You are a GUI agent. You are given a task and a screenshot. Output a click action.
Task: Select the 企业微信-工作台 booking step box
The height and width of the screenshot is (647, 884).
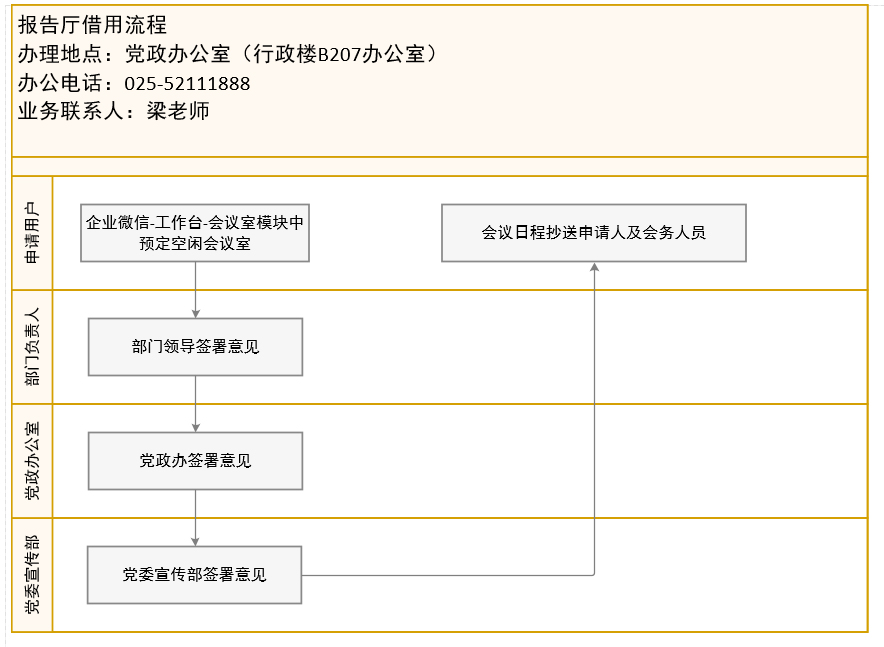tap(195, 233)
